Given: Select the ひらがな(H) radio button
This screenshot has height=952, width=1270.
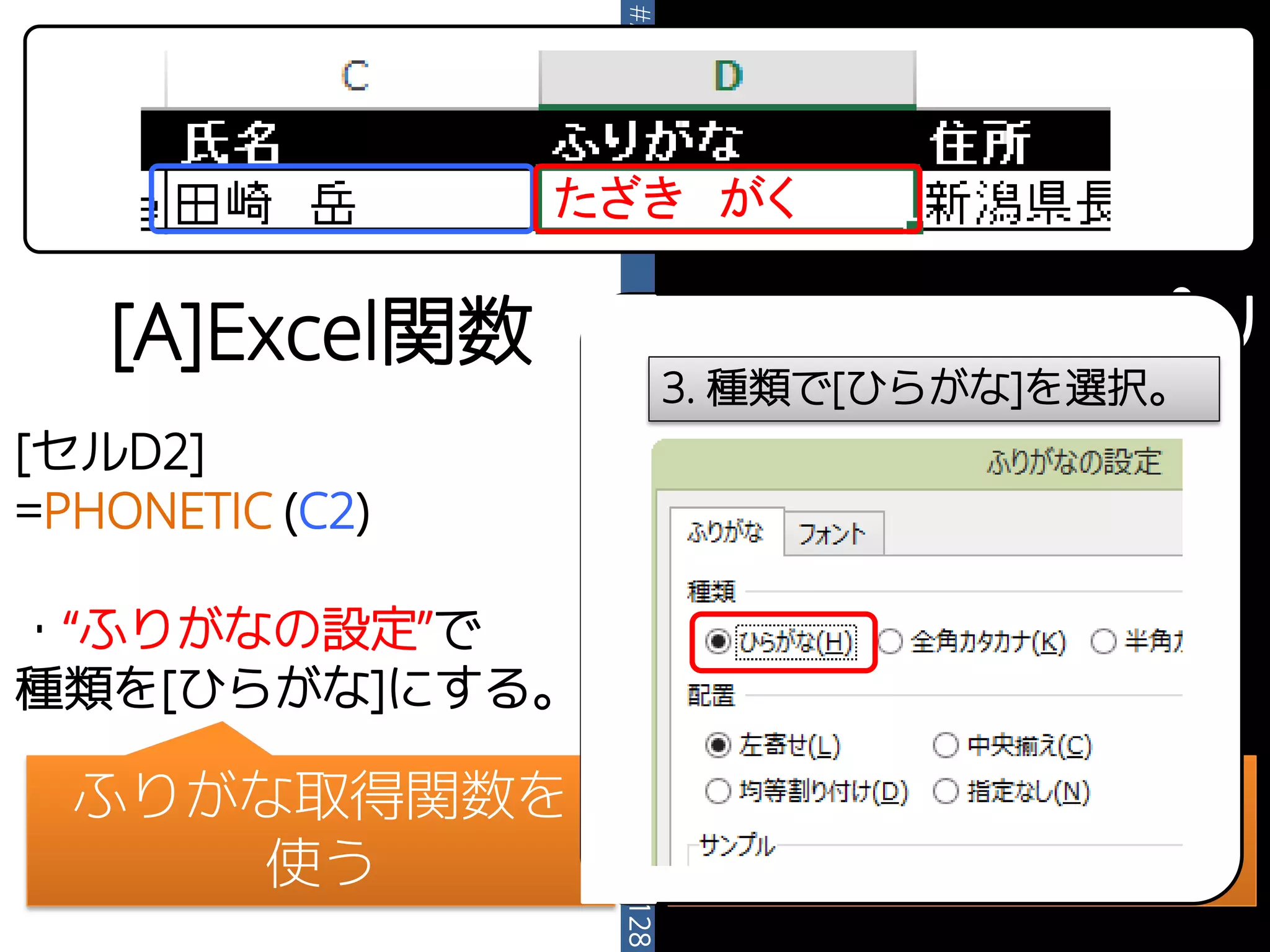Looking at the screenshot, I should [x=780, y=642].
